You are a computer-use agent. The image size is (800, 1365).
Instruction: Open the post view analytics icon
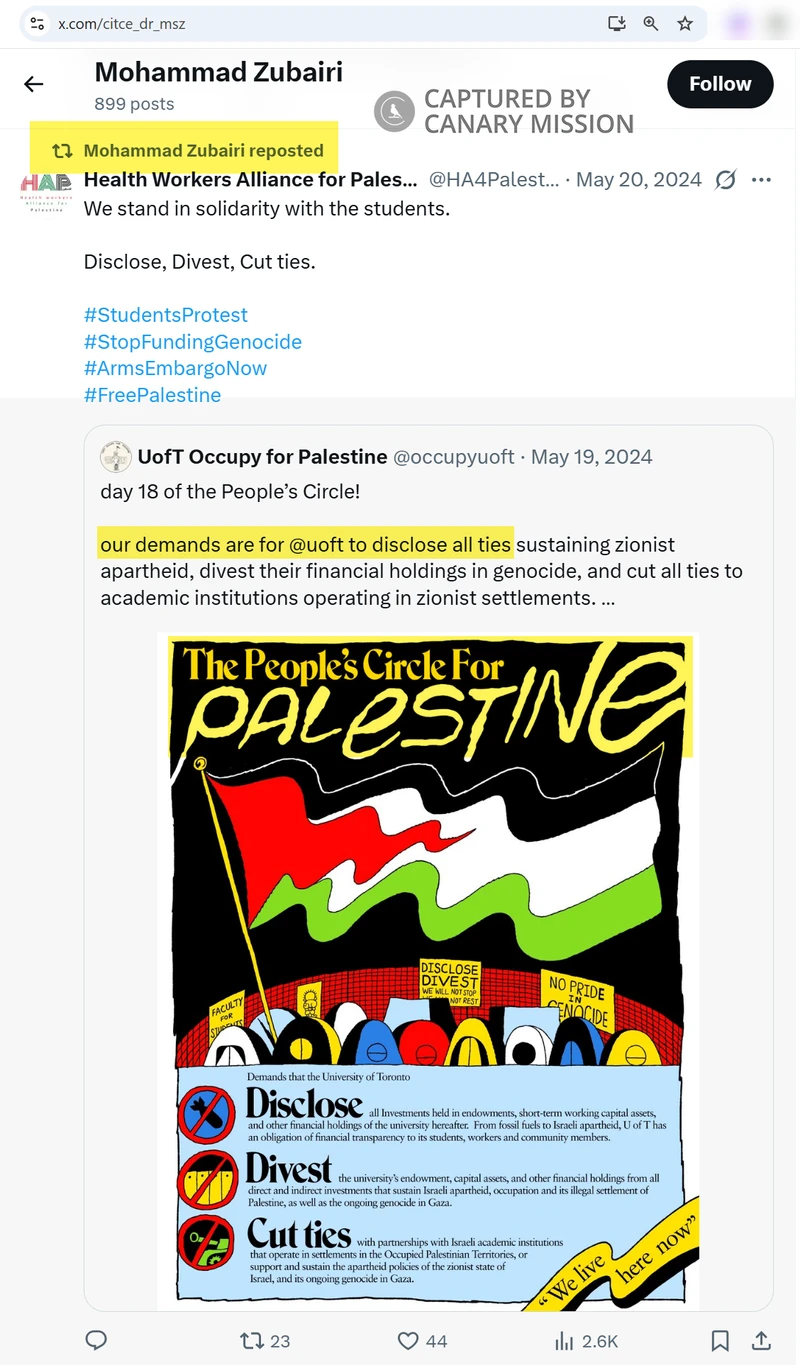pyautogui.click(x=565, y=1340)
